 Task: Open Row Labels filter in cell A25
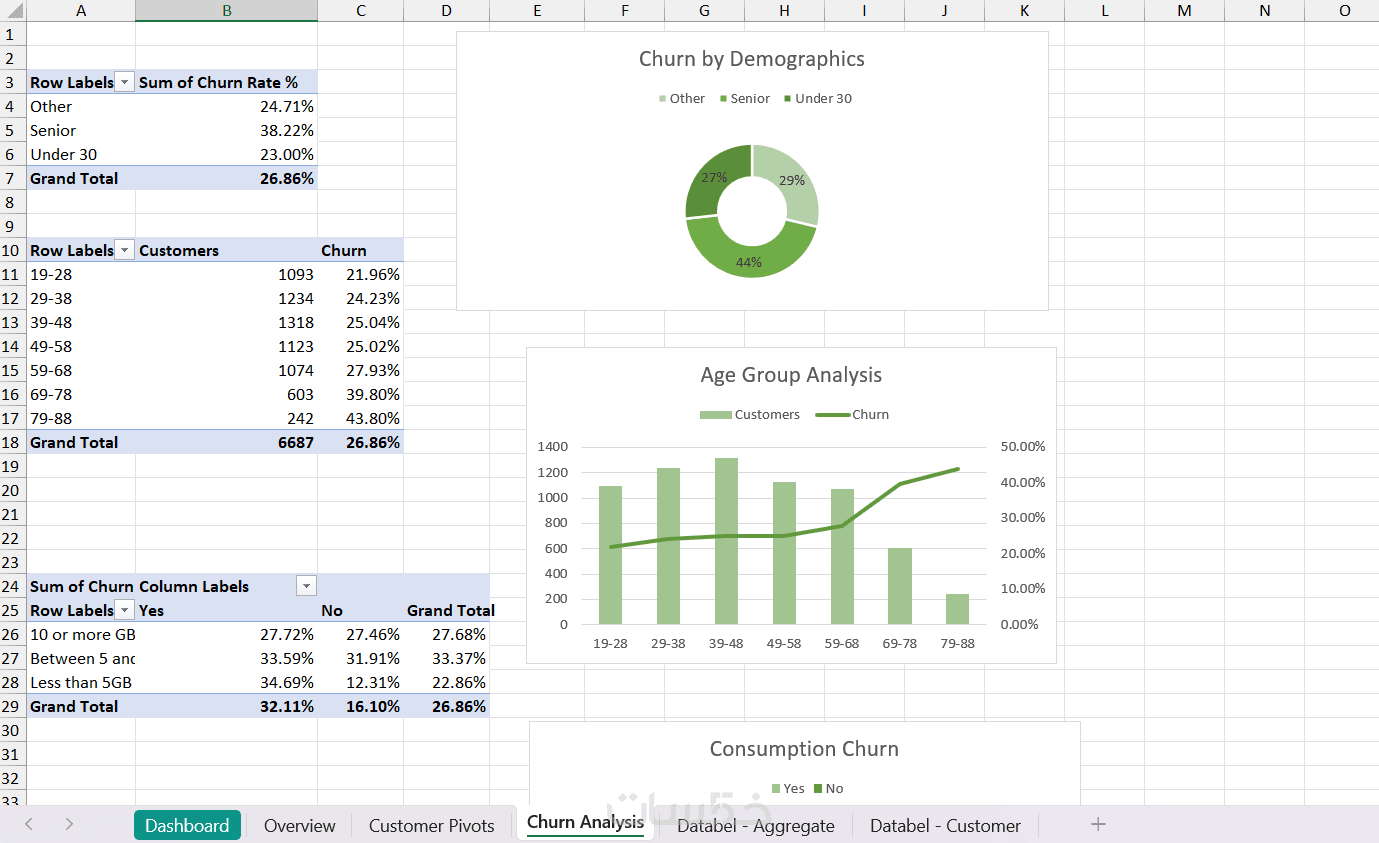tap(125, 610)
